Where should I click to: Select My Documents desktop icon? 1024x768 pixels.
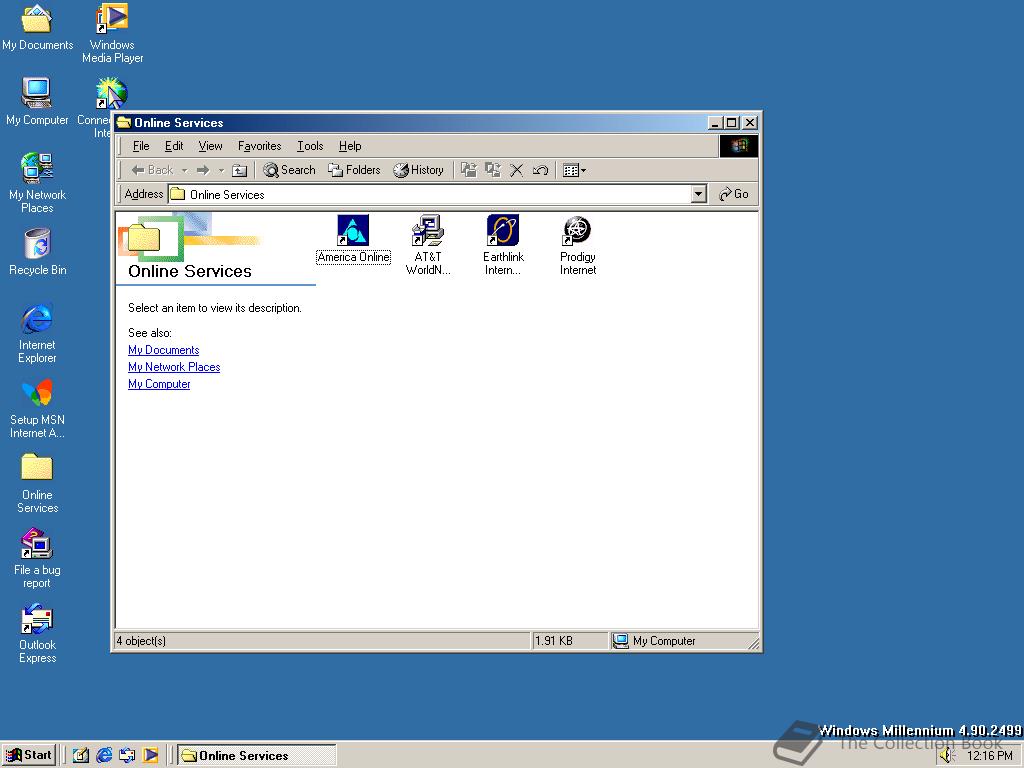(x=37, y=28)
